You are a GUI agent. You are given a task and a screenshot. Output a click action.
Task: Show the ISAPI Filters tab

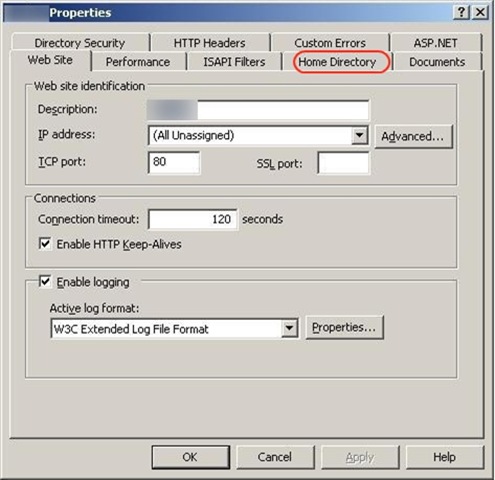click(234, 62)
